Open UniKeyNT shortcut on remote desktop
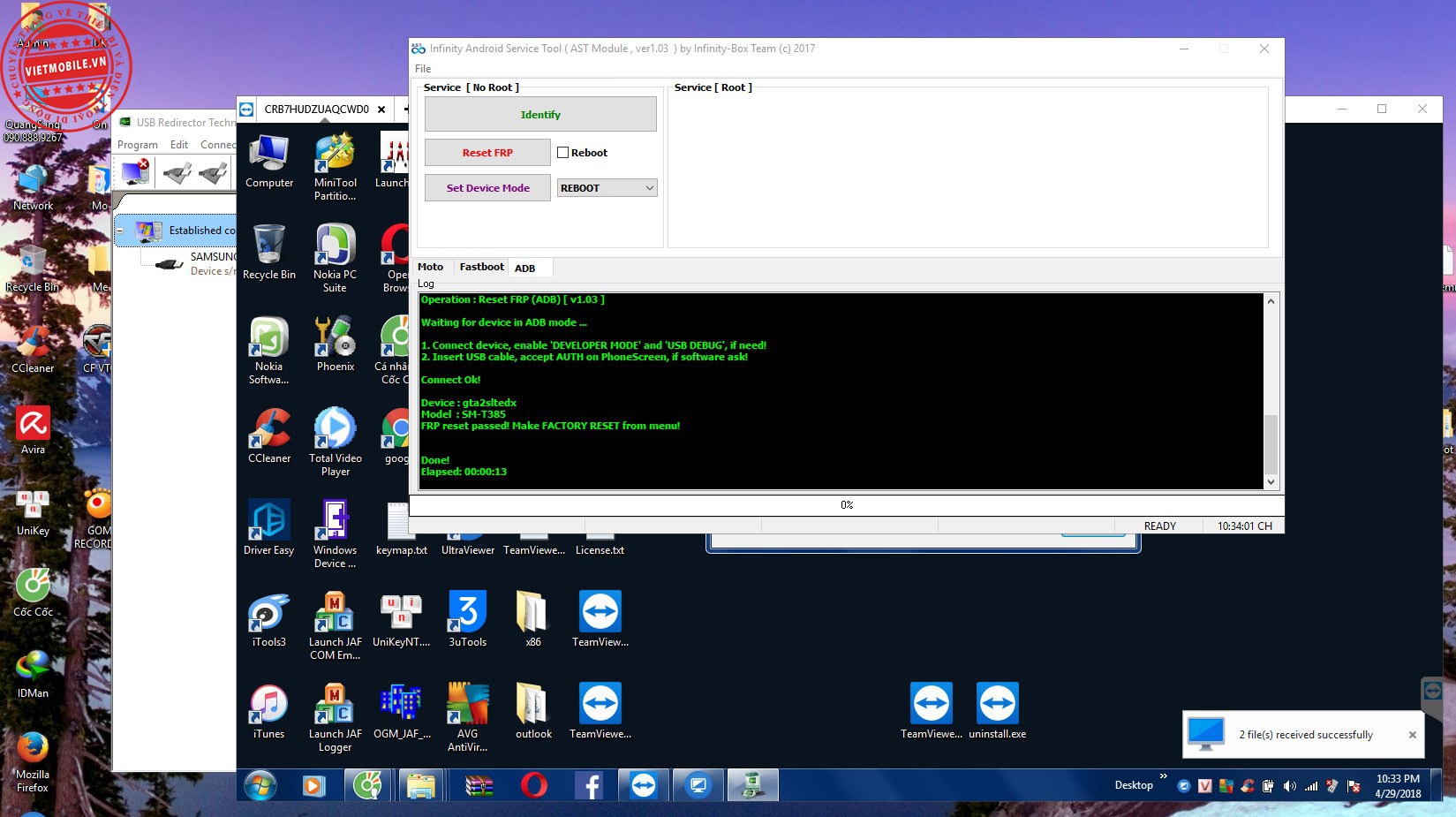The width and height of the screenshot is (1456, 817). [x=402, y=620]
